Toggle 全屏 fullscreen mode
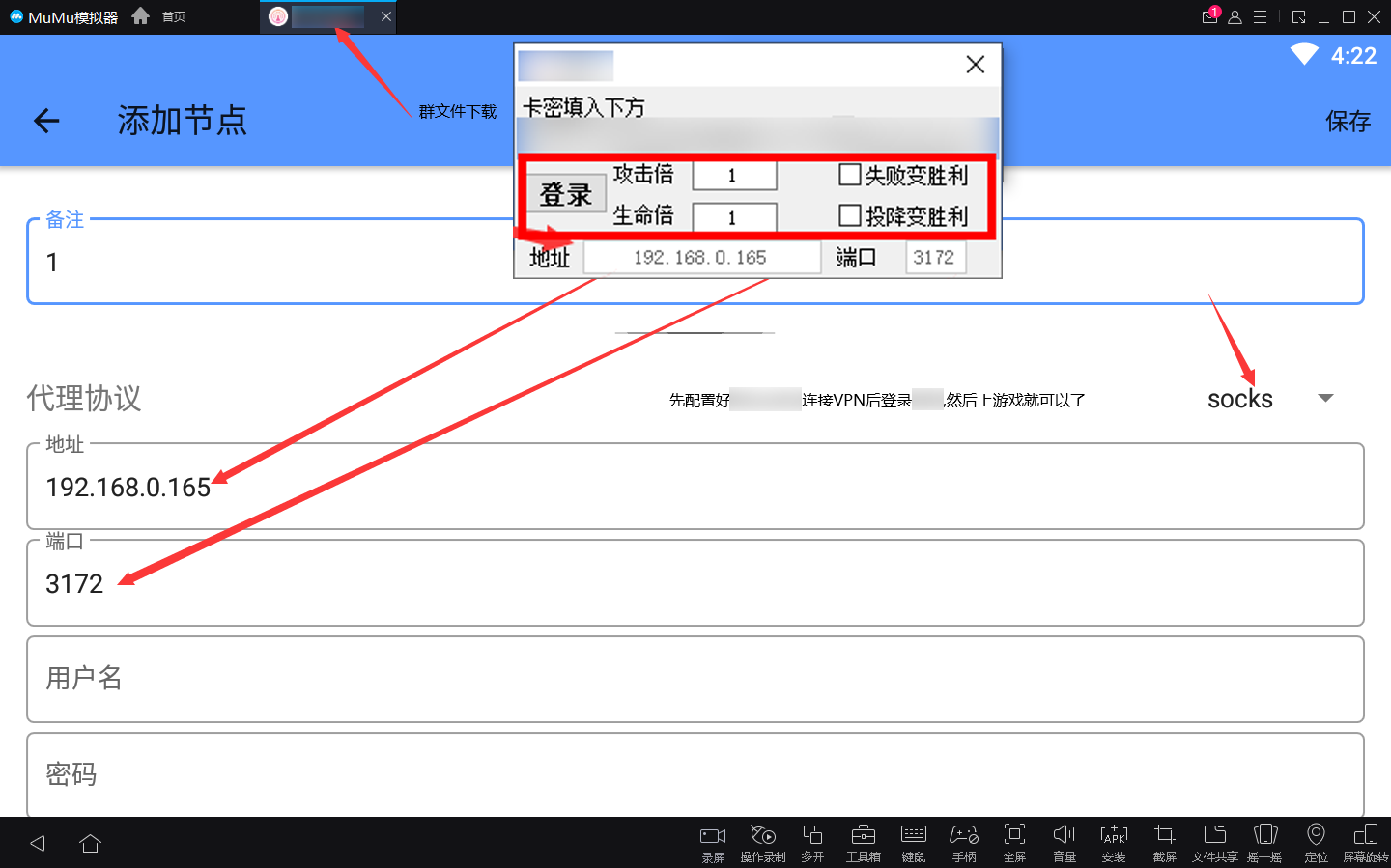The height and width of the screenshot is (868, 1391). tap(1014, 843)
